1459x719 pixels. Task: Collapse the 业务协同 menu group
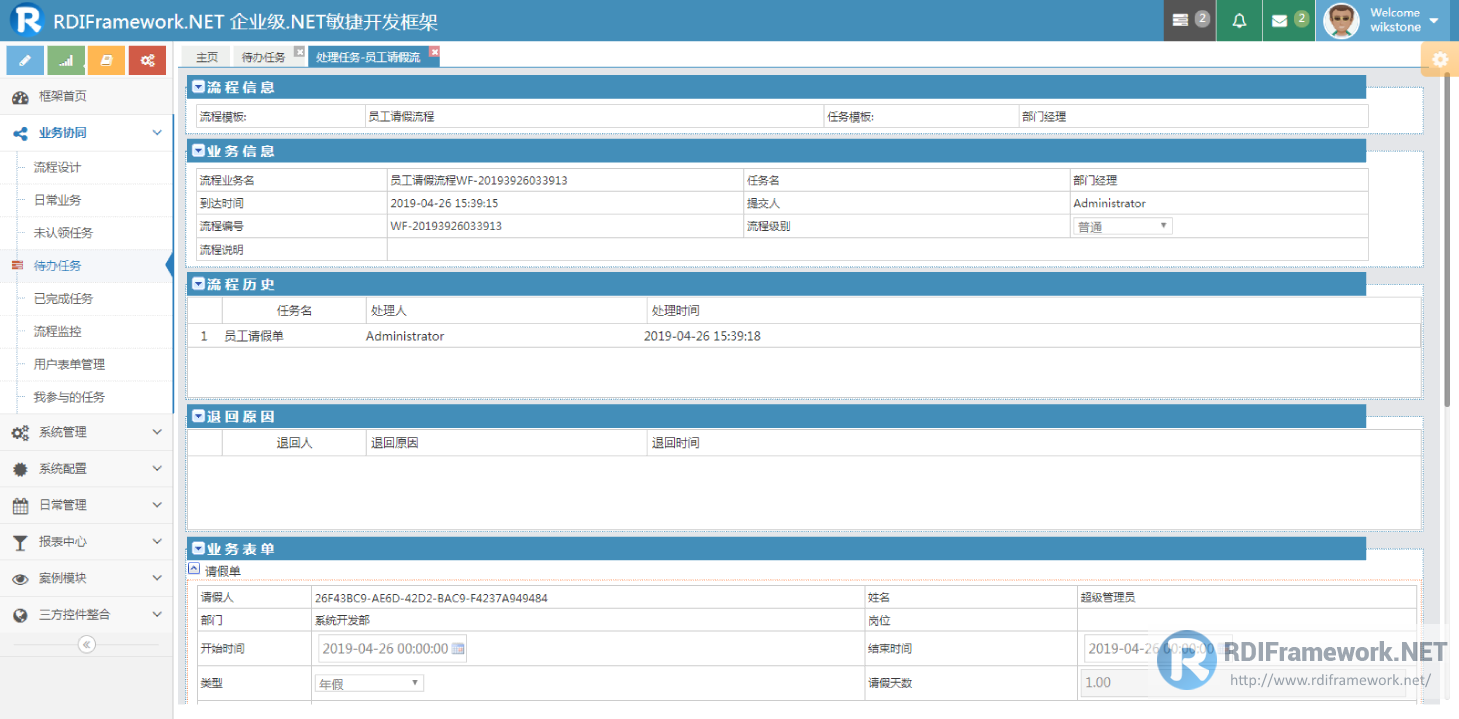coord(86,133)
